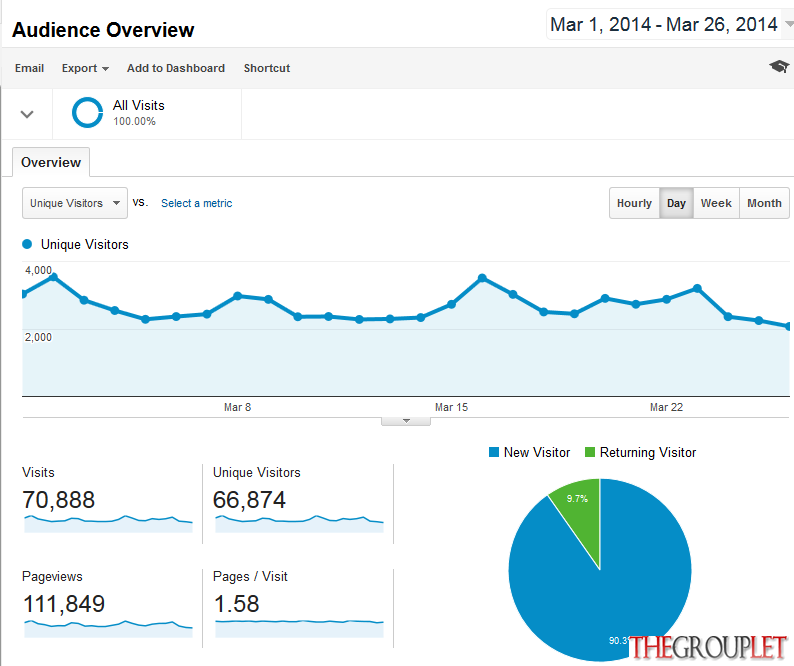794x666 pixels.
Task: Click the Pages / Visit value 1.58
Action: click(236, 604)
